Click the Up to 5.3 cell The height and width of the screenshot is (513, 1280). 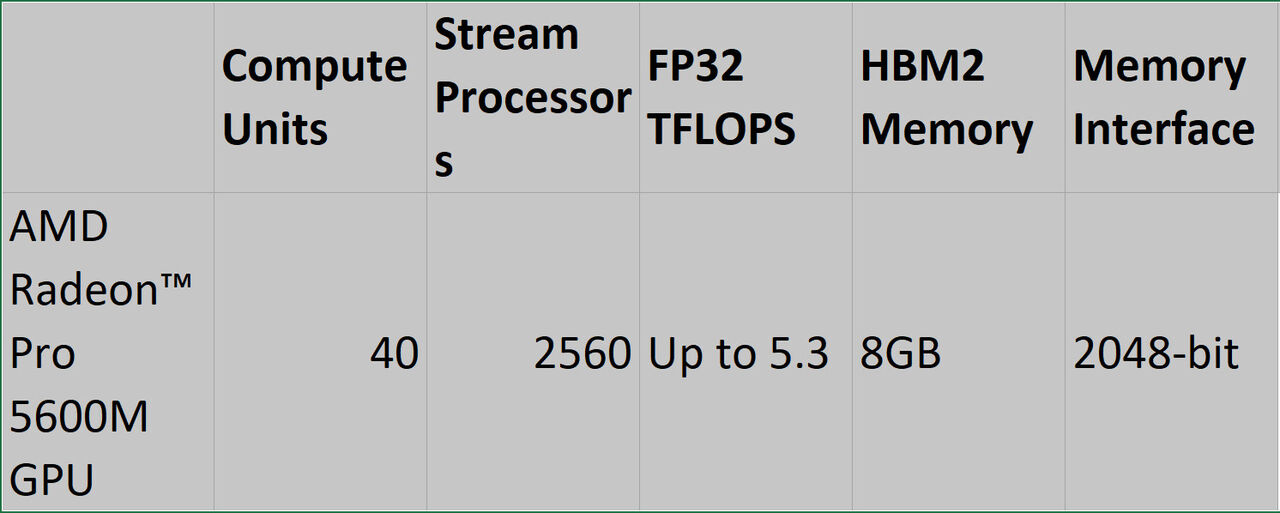tap(746, 352)
